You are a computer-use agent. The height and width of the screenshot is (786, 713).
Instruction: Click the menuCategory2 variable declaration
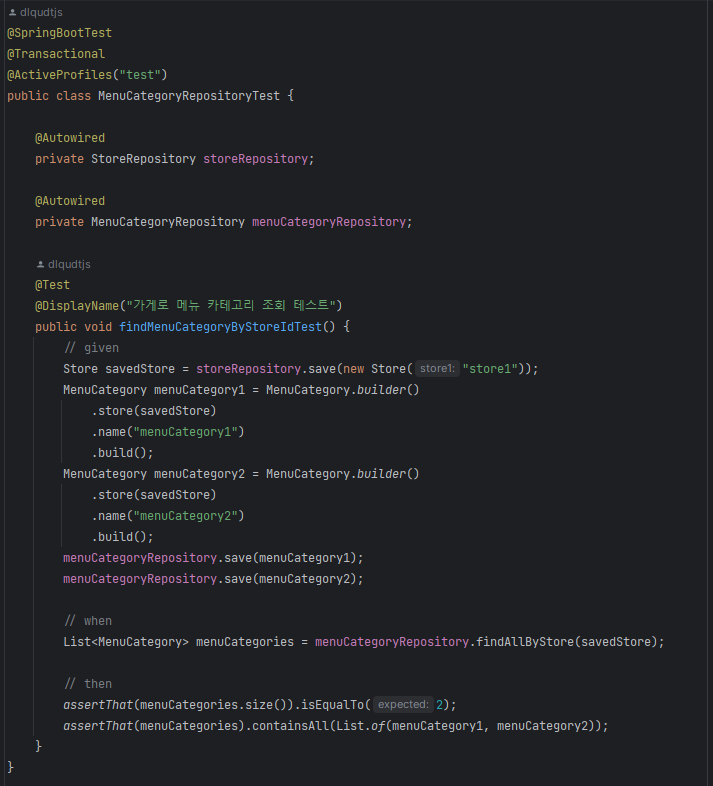tap(200, 474)
